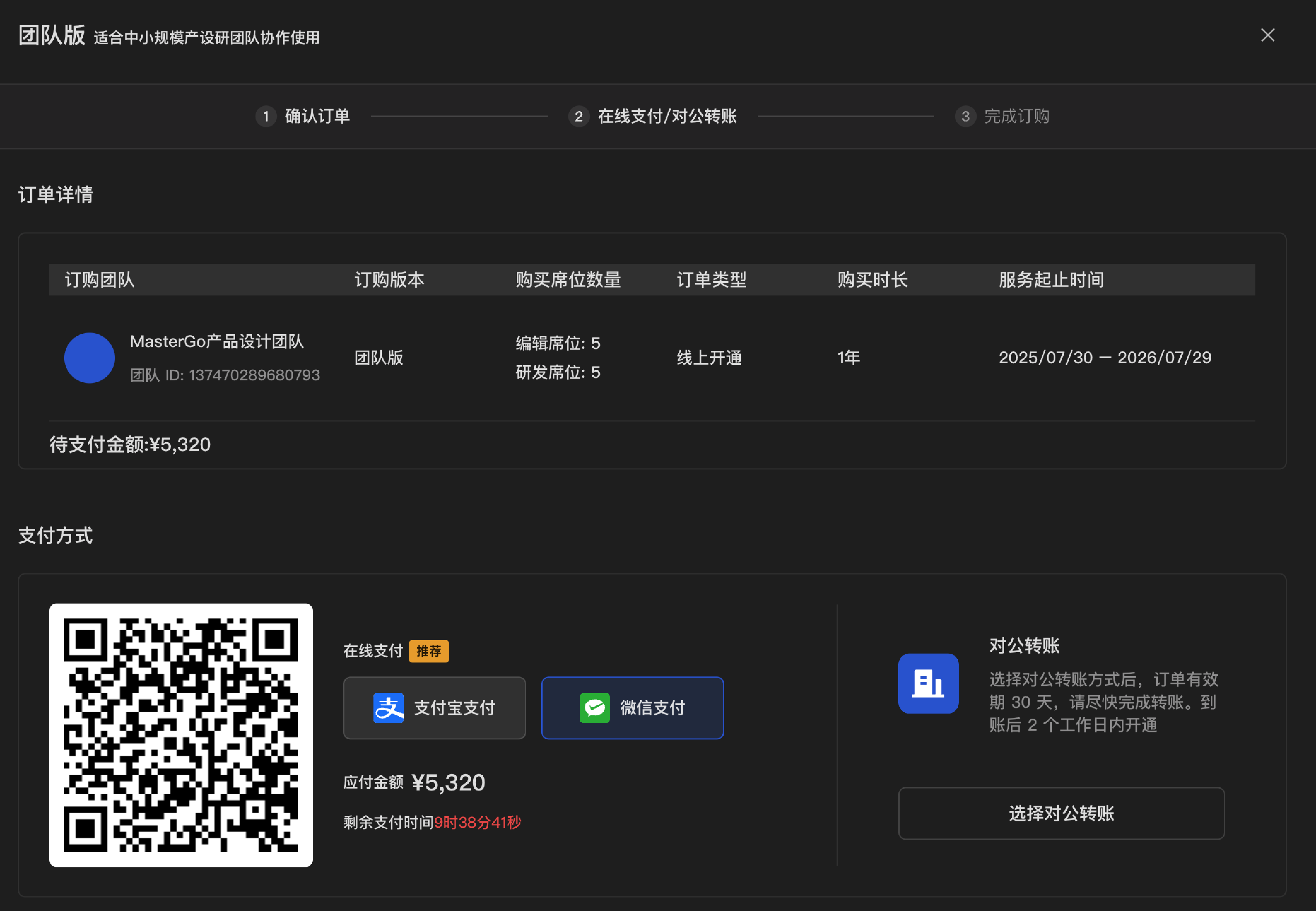
Task: Click the 应付金额 ¥5,320 amount
Action: [414, 783]
